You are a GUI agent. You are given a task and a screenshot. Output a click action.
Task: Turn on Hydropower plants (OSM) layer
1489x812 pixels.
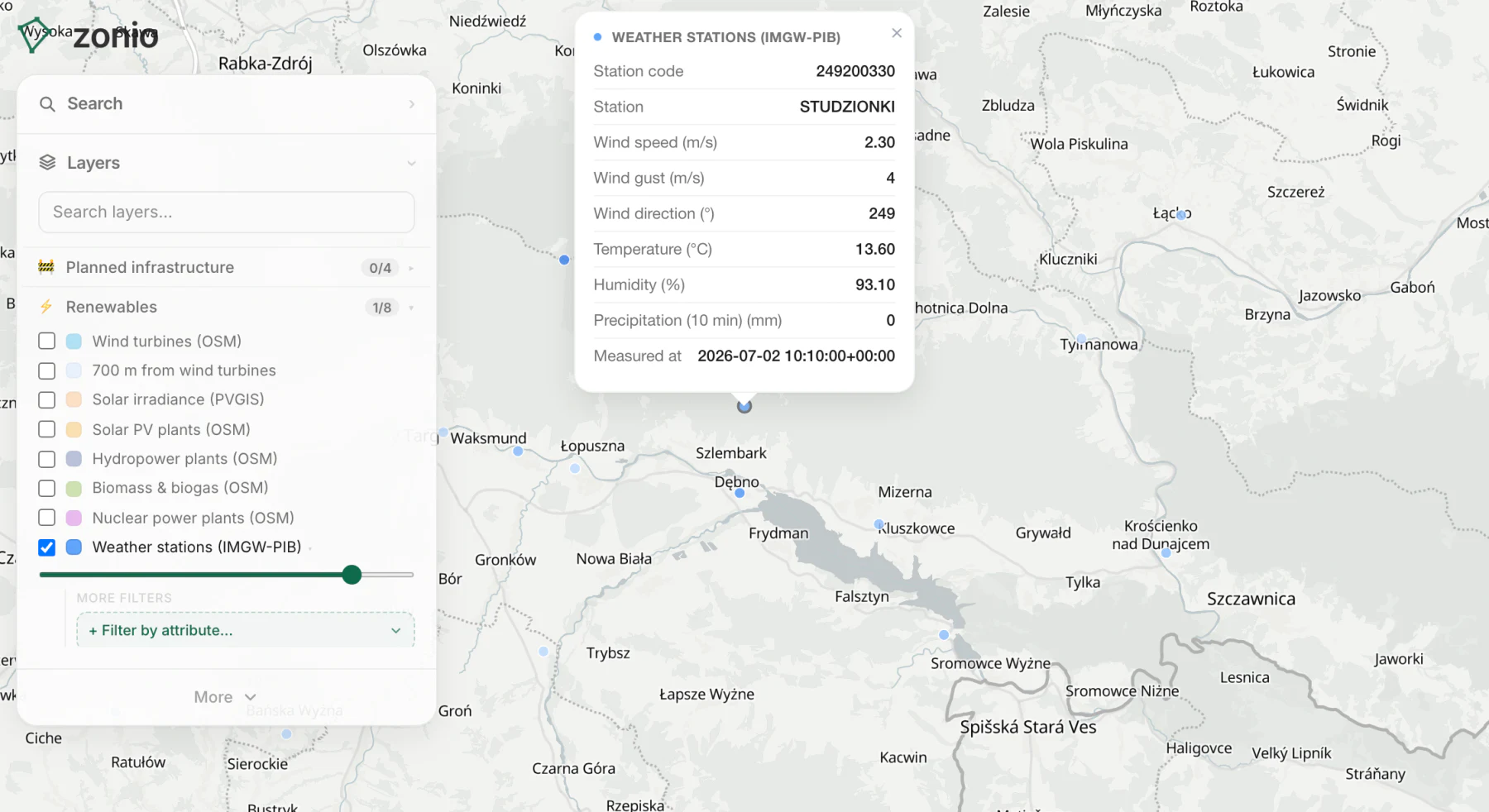(47, 459)
